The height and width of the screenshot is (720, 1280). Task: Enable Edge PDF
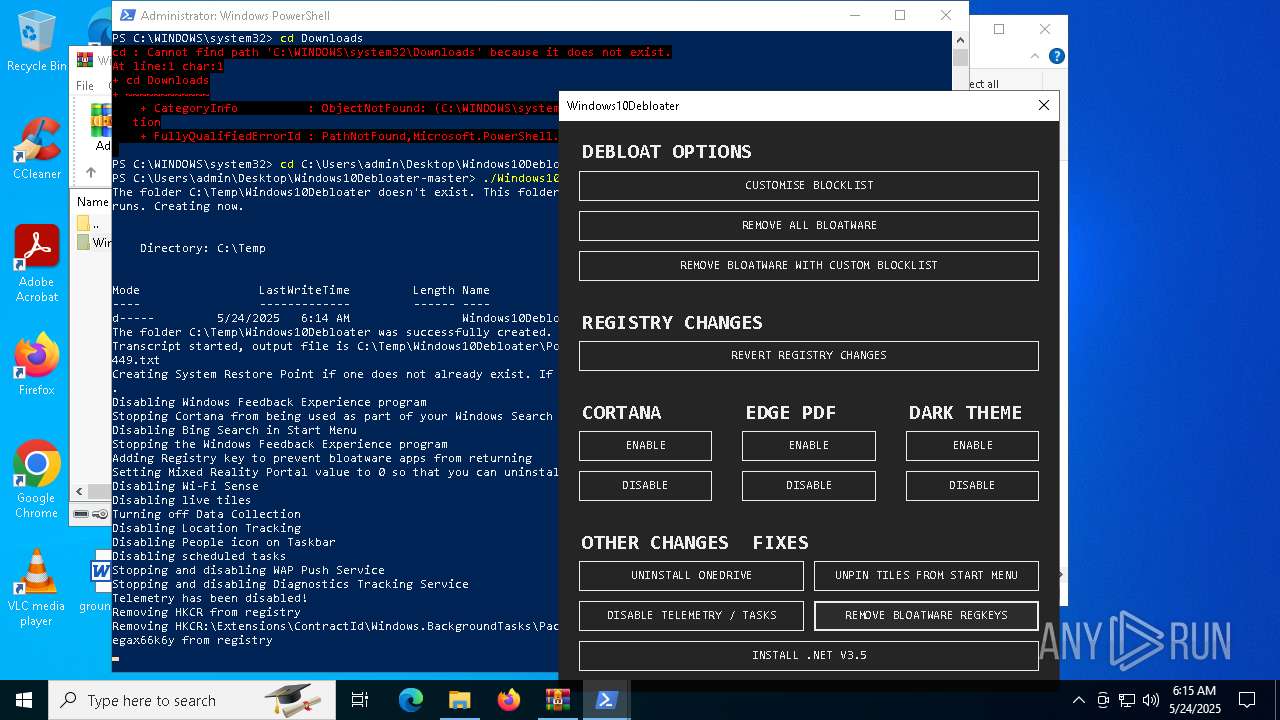[x=808, y=445]
